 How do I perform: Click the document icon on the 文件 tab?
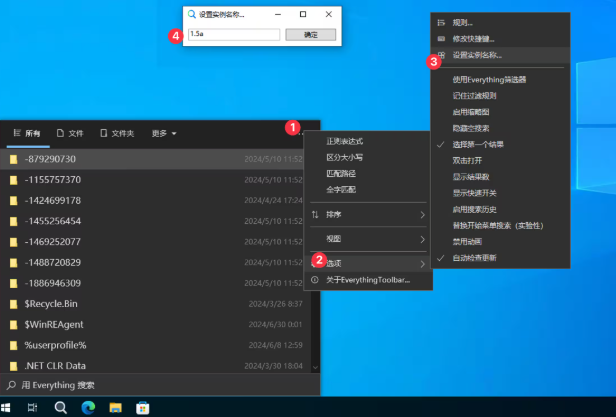pos(60,133)
